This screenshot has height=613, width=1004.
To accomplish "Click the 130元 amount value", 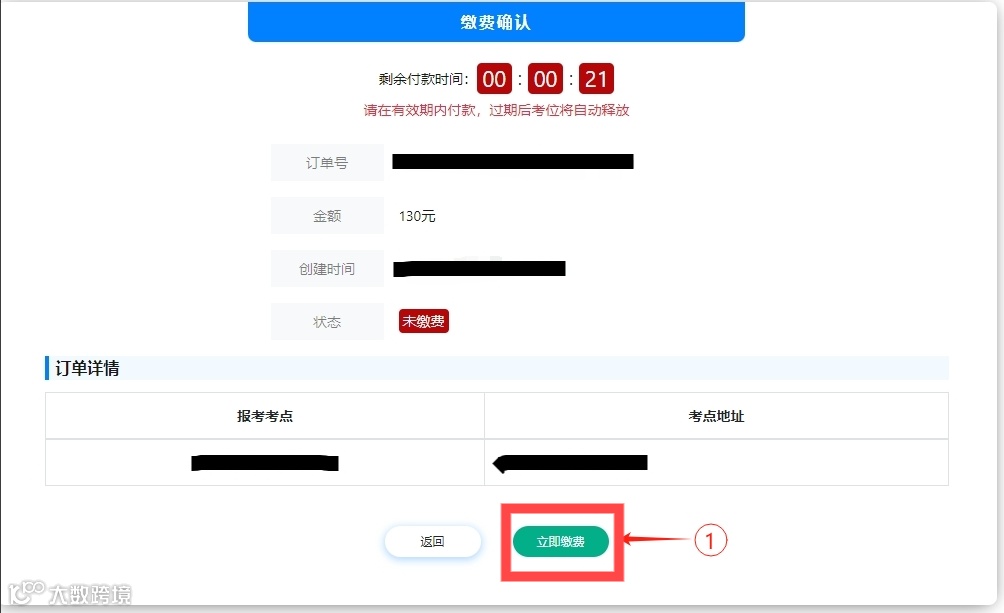I will point(417,216).
